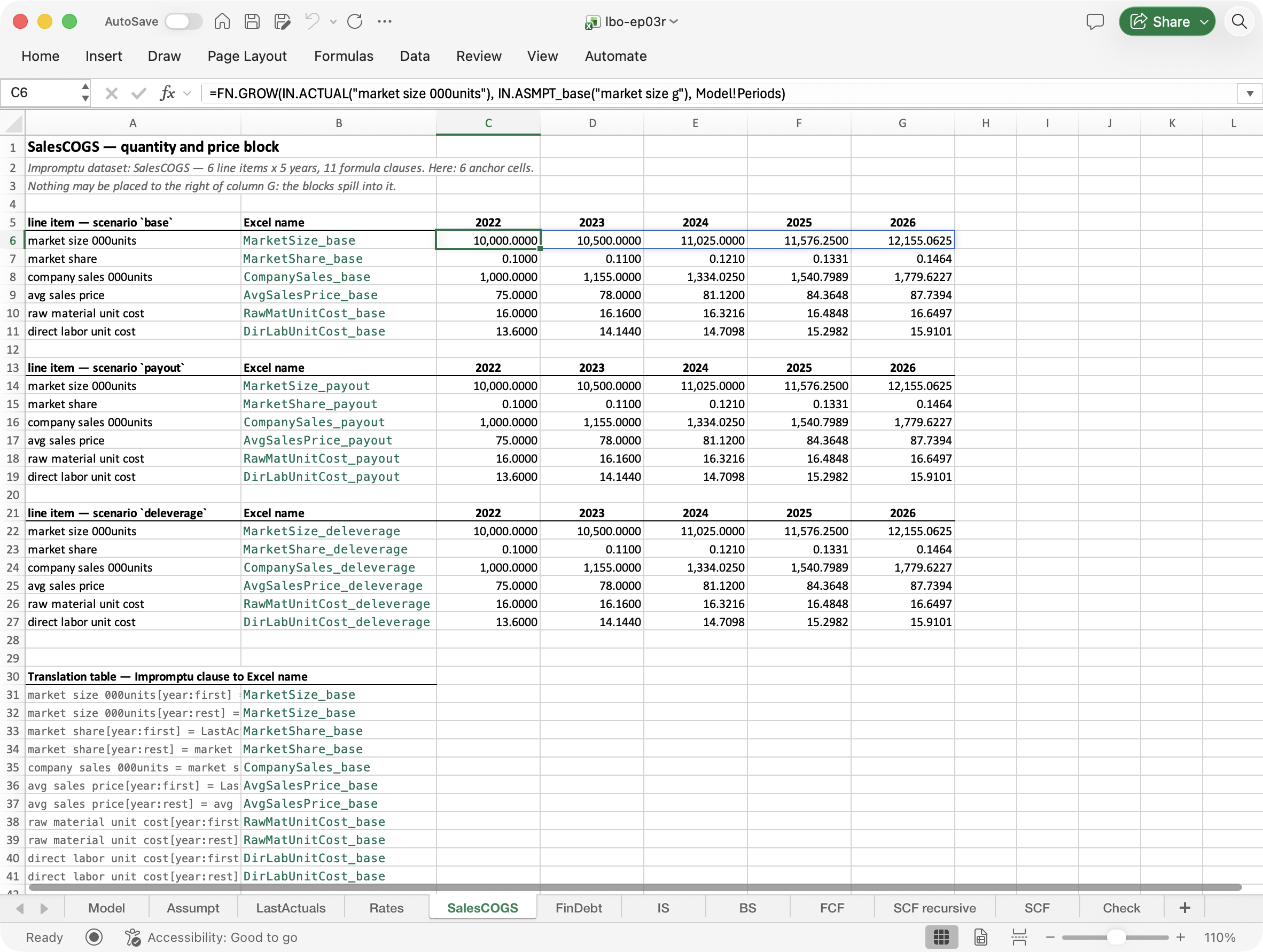This screenshot has width=1263, height=952.
Task: Open Accessibility: Good to go checker
Action: [x=211, y=937]
